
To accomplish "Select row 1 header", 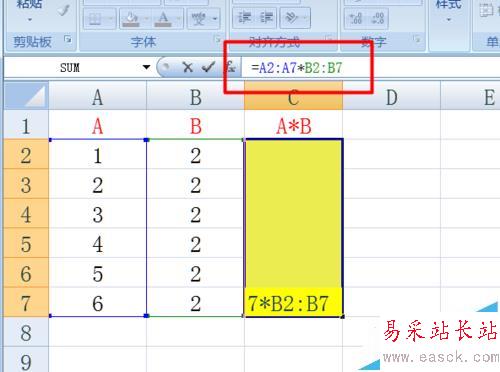I will point(26,125).
